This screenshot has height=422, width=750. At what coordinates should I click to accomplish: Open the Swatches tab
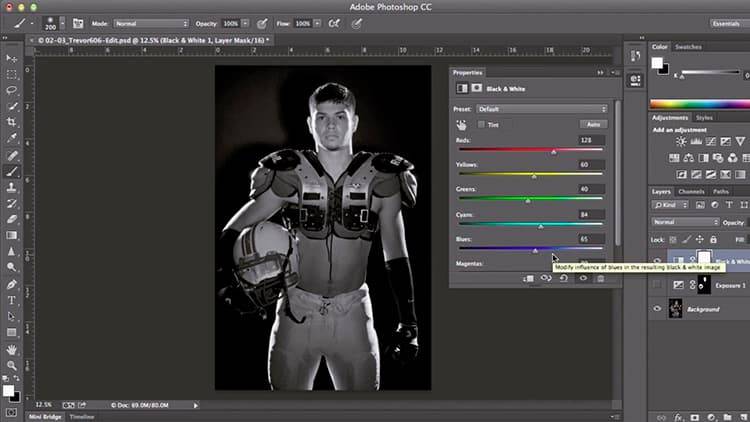tap(688, 47)
